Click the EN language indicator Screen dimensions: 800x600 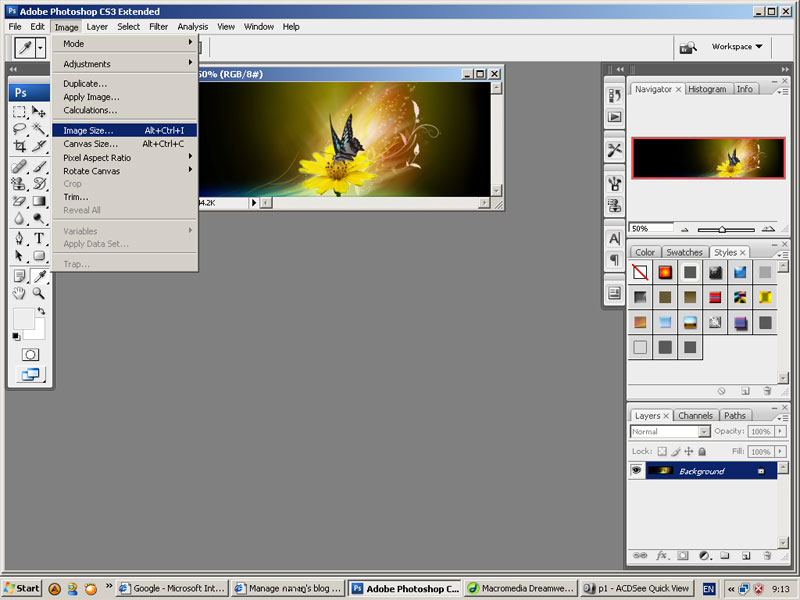(709, 589)
